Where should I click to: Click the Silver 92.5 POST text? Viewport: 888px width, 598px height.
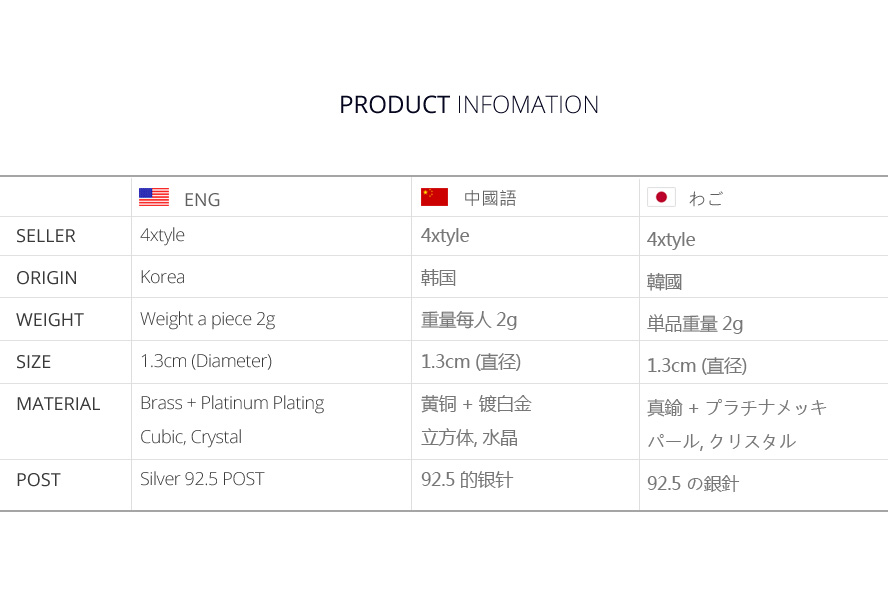[x=202, y=479]
